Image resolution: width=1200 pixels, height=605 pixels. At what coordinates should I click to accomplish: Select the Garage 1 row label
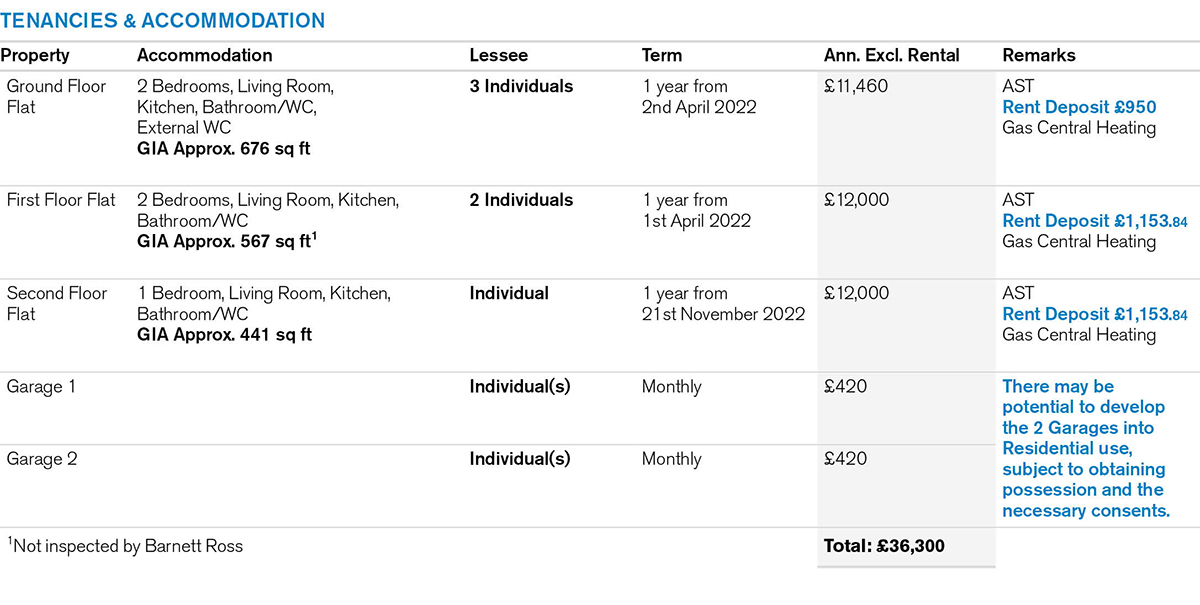click(42, 387)
